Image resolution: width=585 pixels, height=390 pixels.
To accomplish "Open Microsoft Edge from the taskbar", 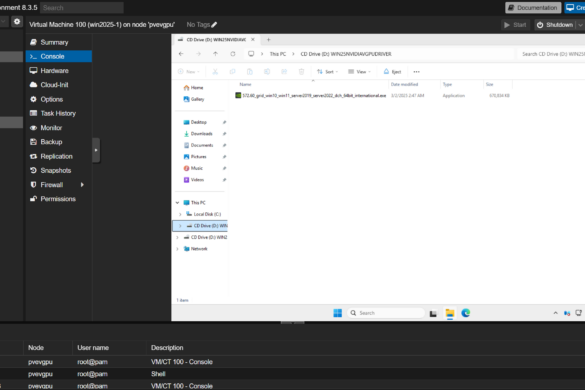I will coord(466,313).
